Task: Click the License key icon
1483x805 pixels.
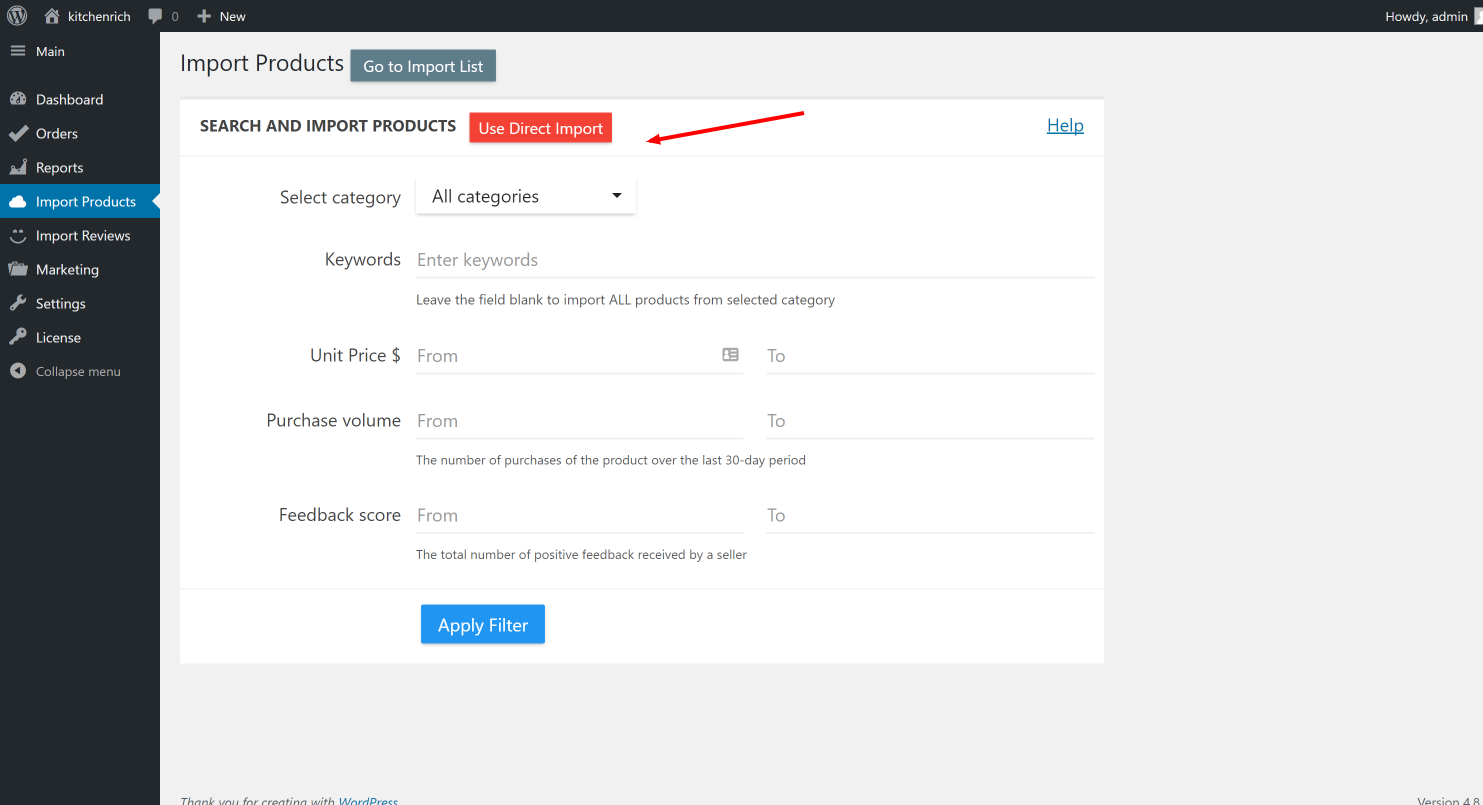Action: [18, 337]
